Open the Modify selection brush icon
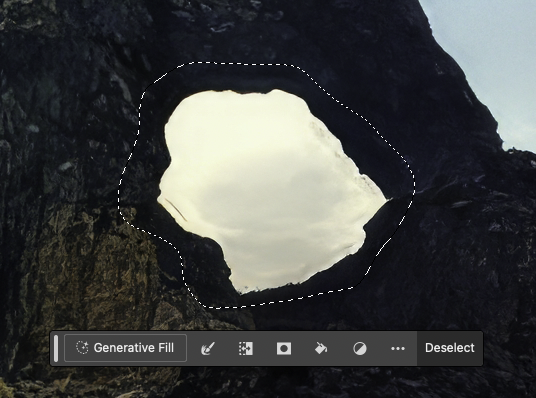Viewport: 536px width, 398px height. coord(208,348)
